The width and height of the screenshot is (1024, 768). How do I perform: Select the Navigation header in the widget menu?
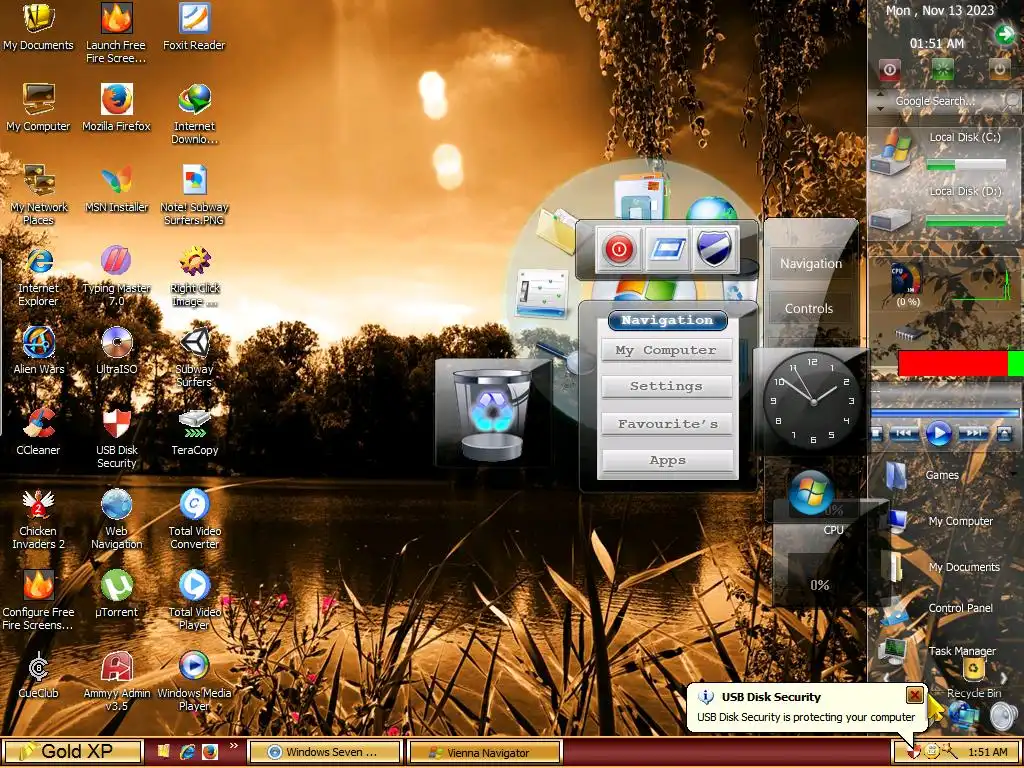pos(667,320)
